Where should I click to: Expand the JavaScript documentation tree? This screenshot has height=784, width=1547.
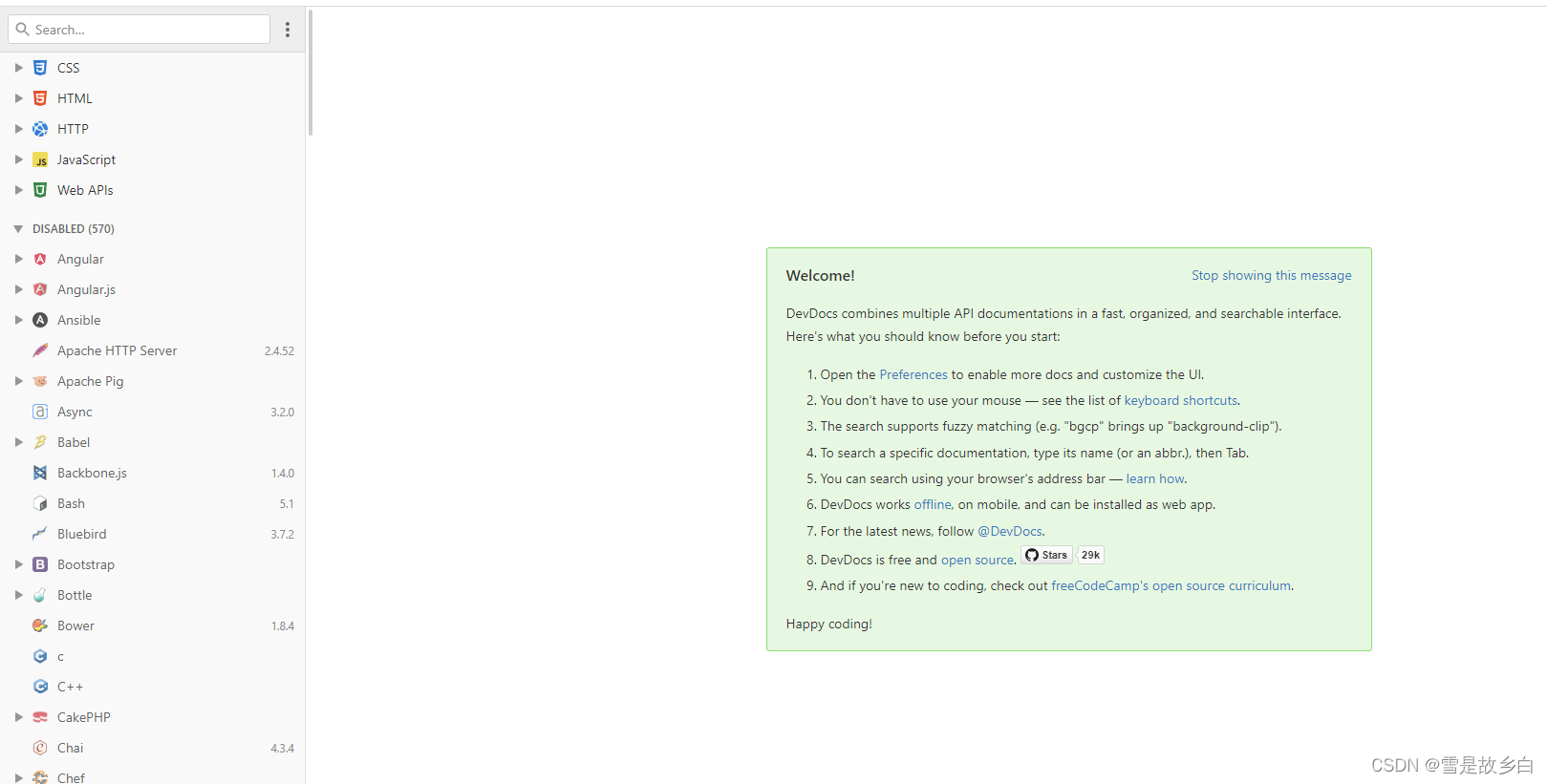(x=18, y=159)
